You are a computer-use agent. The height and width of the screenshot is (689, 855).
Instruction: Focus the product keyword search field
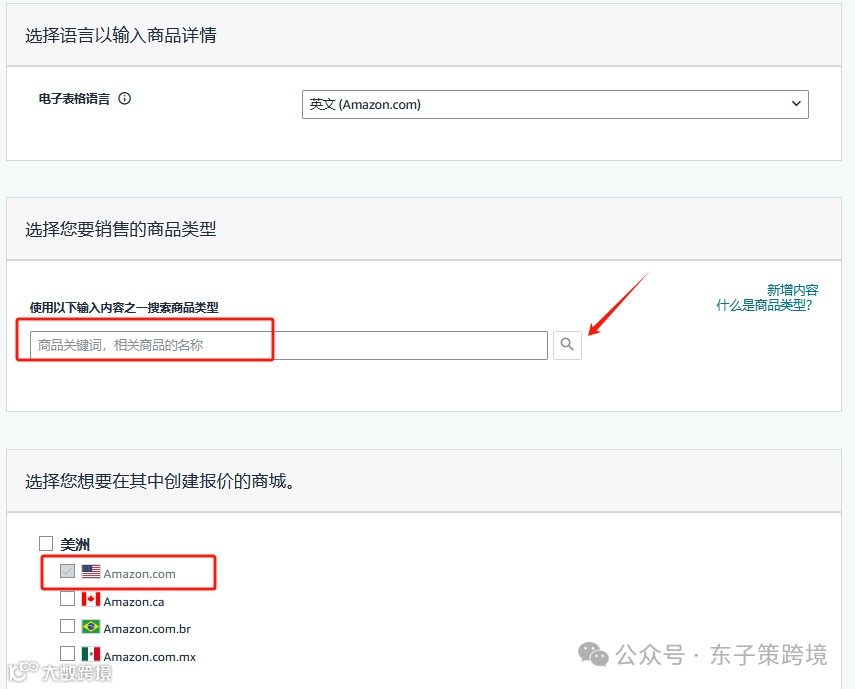click(x=288, y=345)
